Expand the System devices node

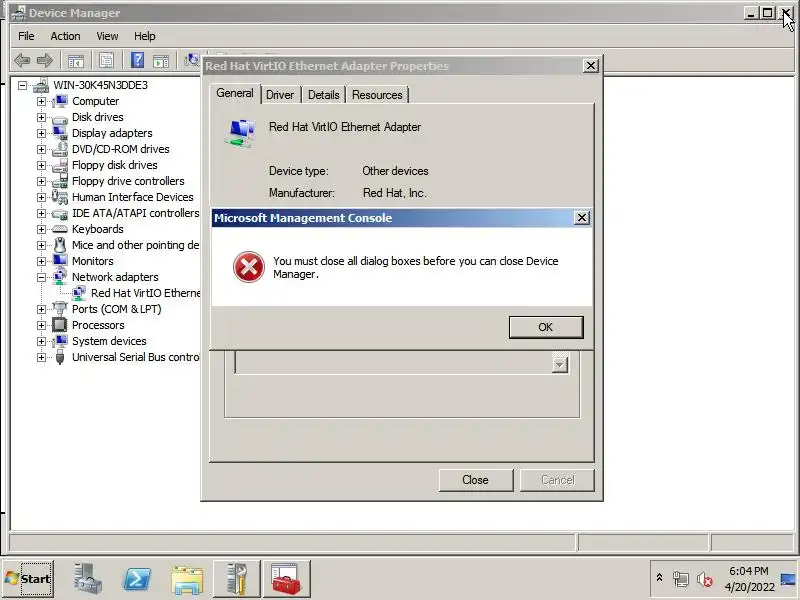41,341
